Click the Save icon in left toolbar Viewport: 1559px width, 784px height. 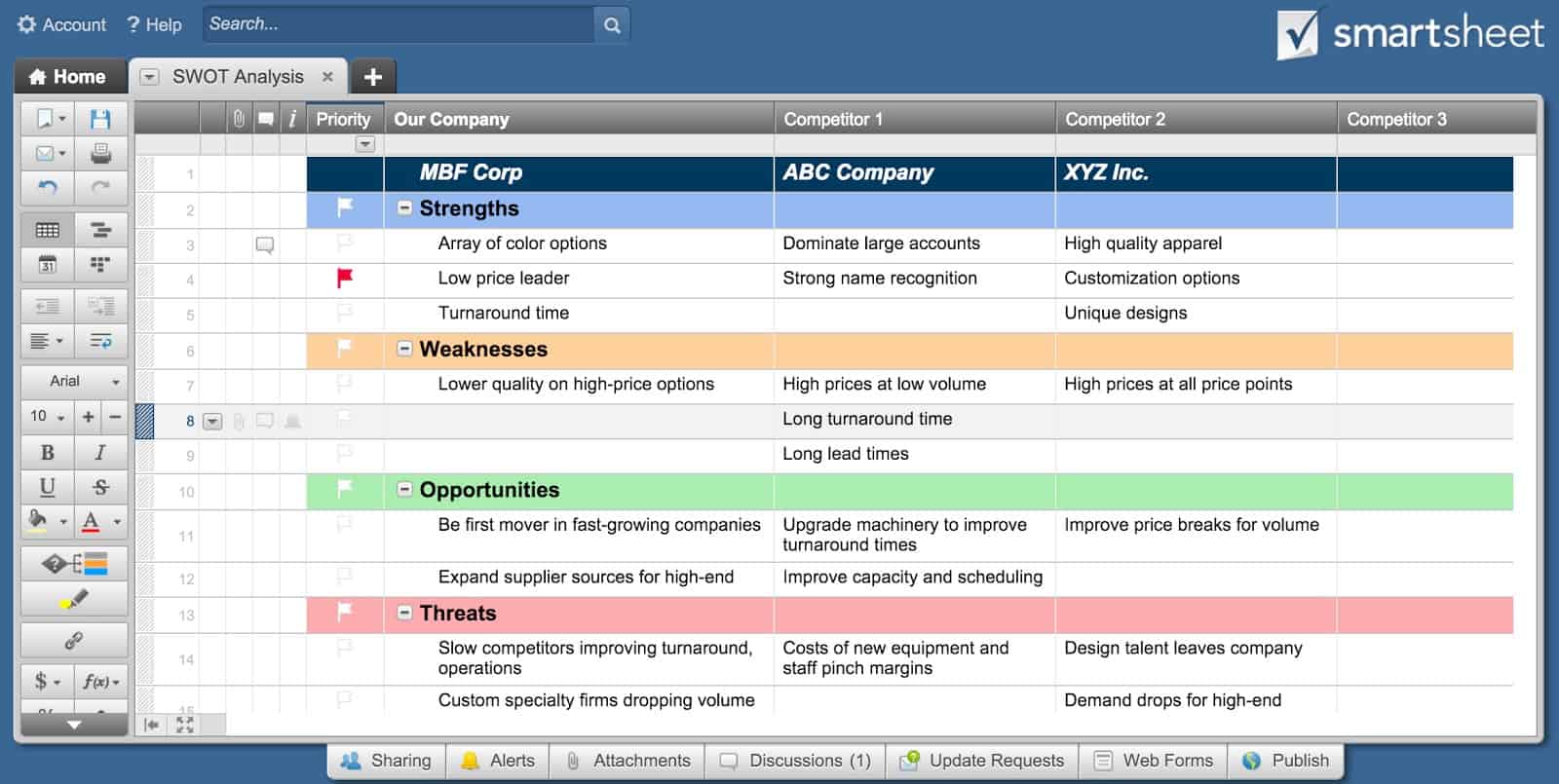[100, 119]
